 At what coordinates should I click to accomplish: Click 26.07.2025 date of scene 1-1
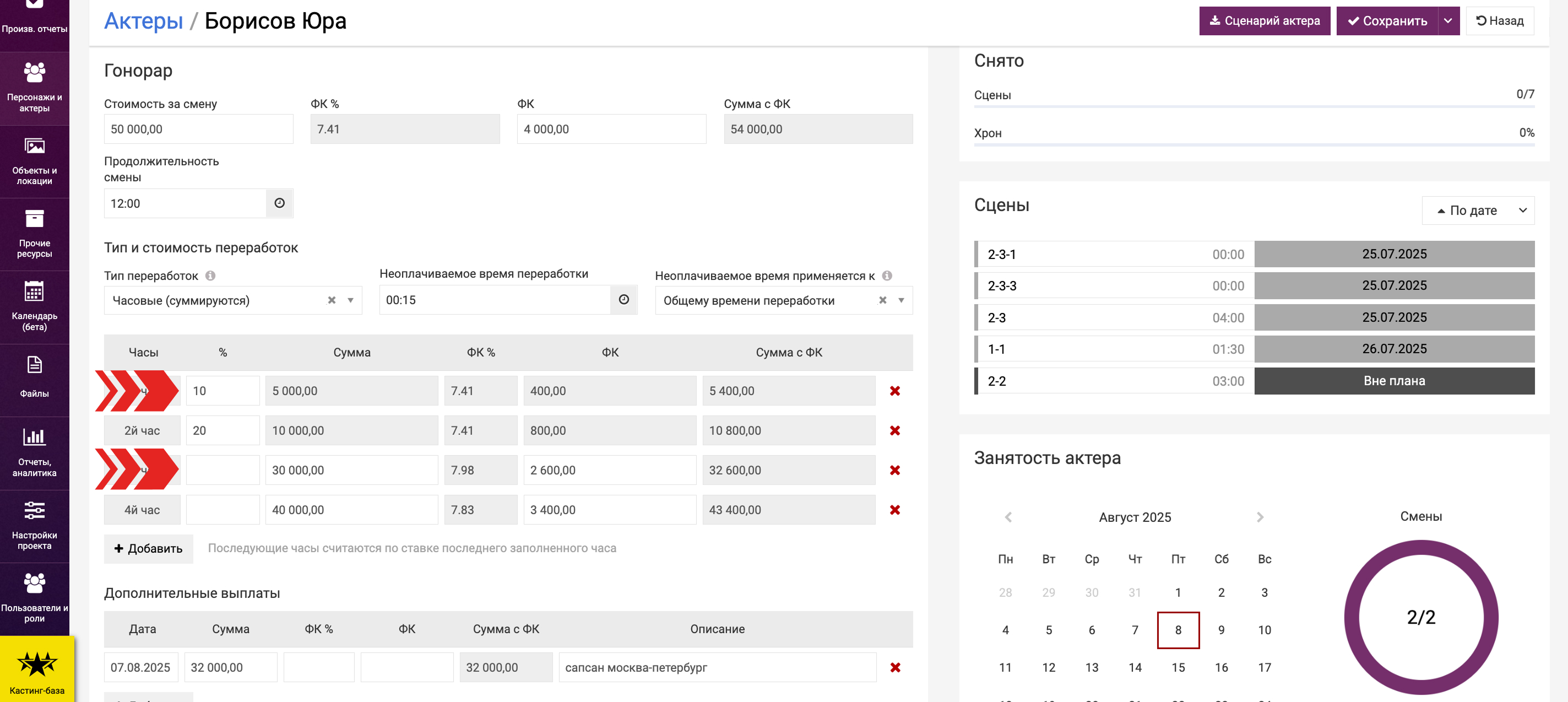(x=1394, y=349)
